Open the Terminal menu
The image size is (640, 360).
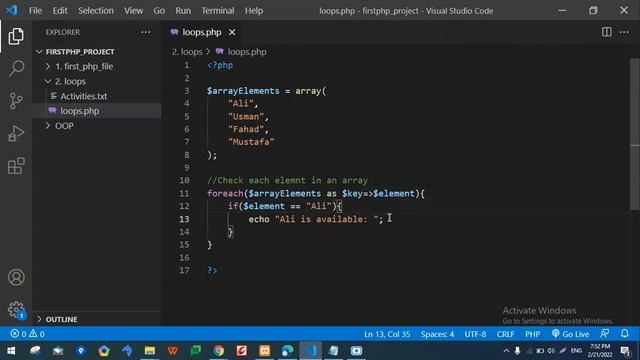218,11
